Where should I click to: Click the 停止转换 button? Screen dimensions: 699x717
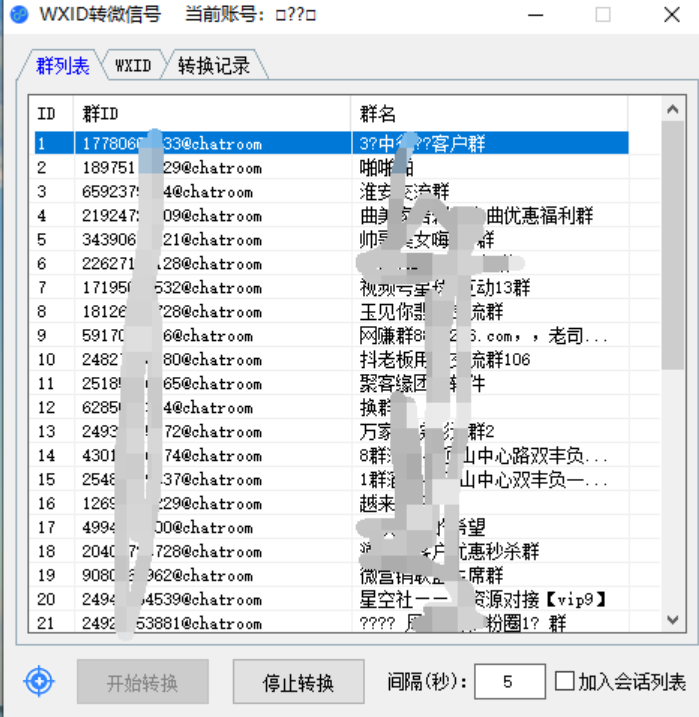(299, 681)
